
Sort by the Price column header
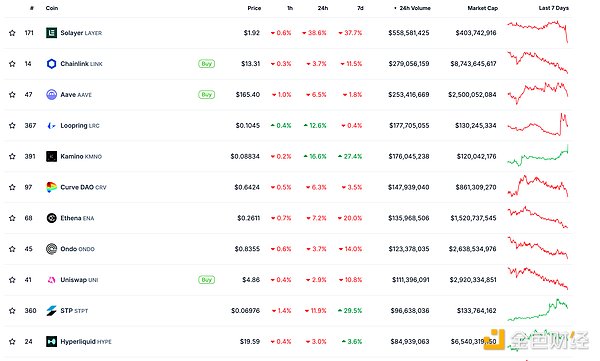pyautogui.click(x=254, y=8)
